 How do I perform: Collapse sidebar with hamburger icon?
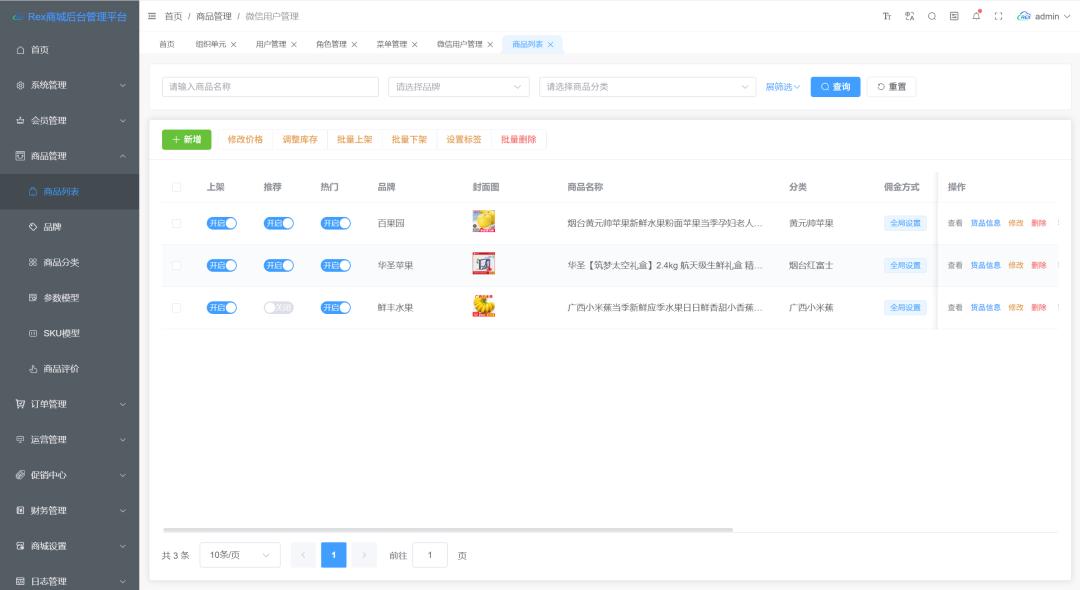[x=152, y=16]
